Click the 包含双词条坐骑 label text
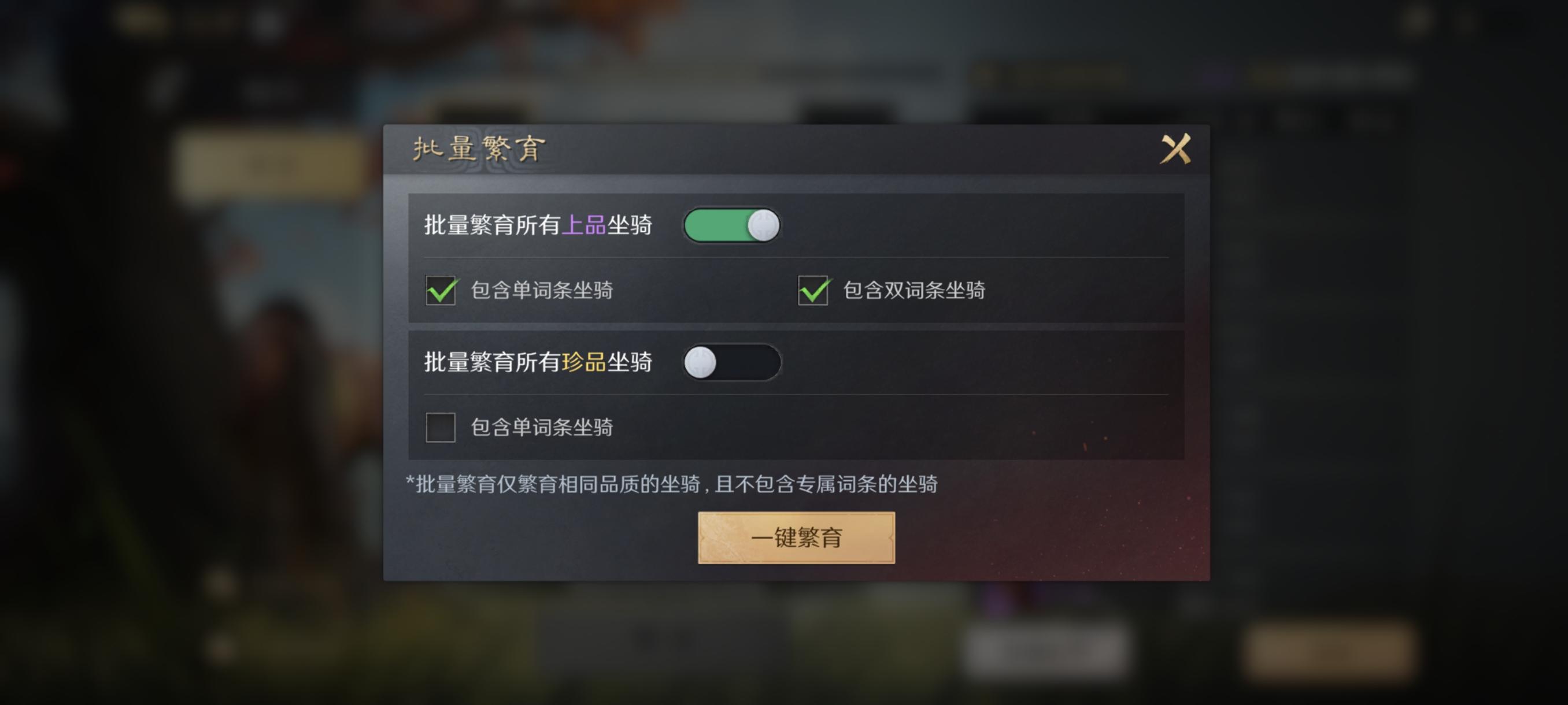 (x=914, y=290)
